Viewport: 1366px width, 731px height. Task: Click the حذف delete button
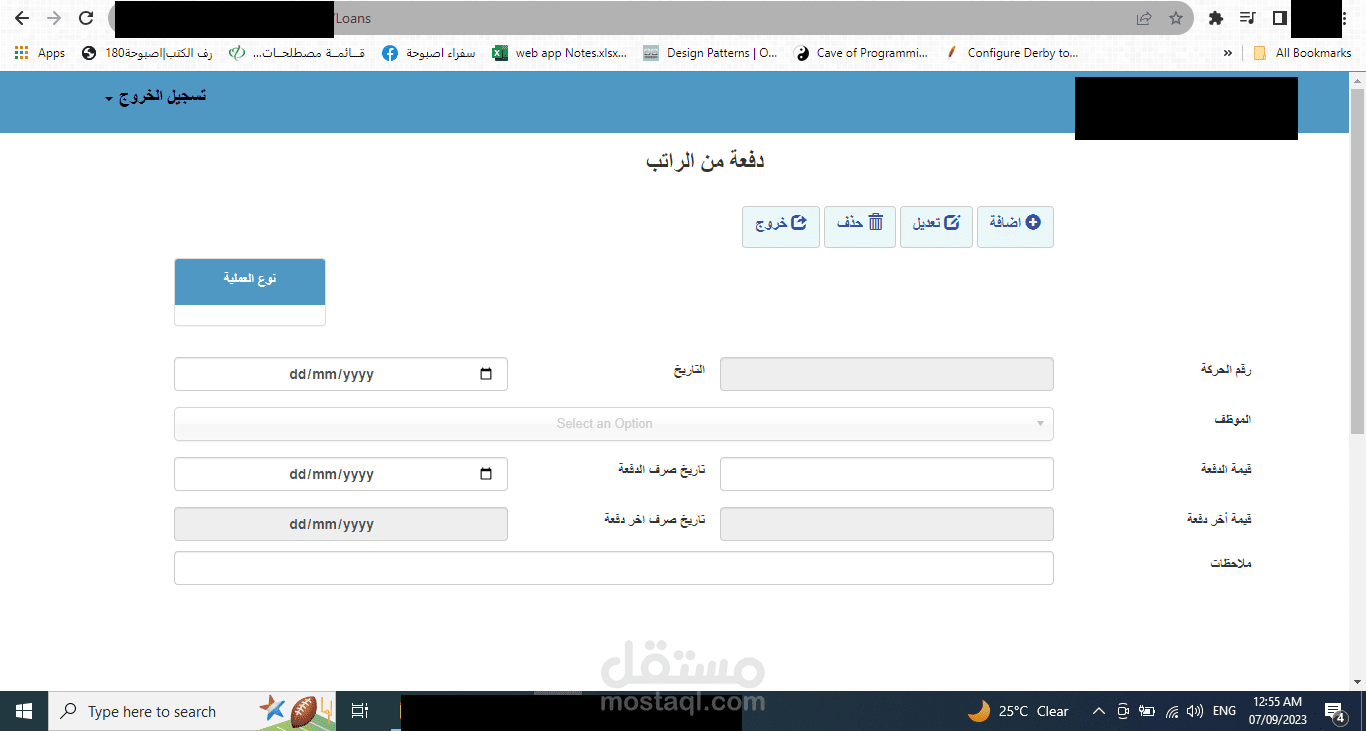coord(860,227)
